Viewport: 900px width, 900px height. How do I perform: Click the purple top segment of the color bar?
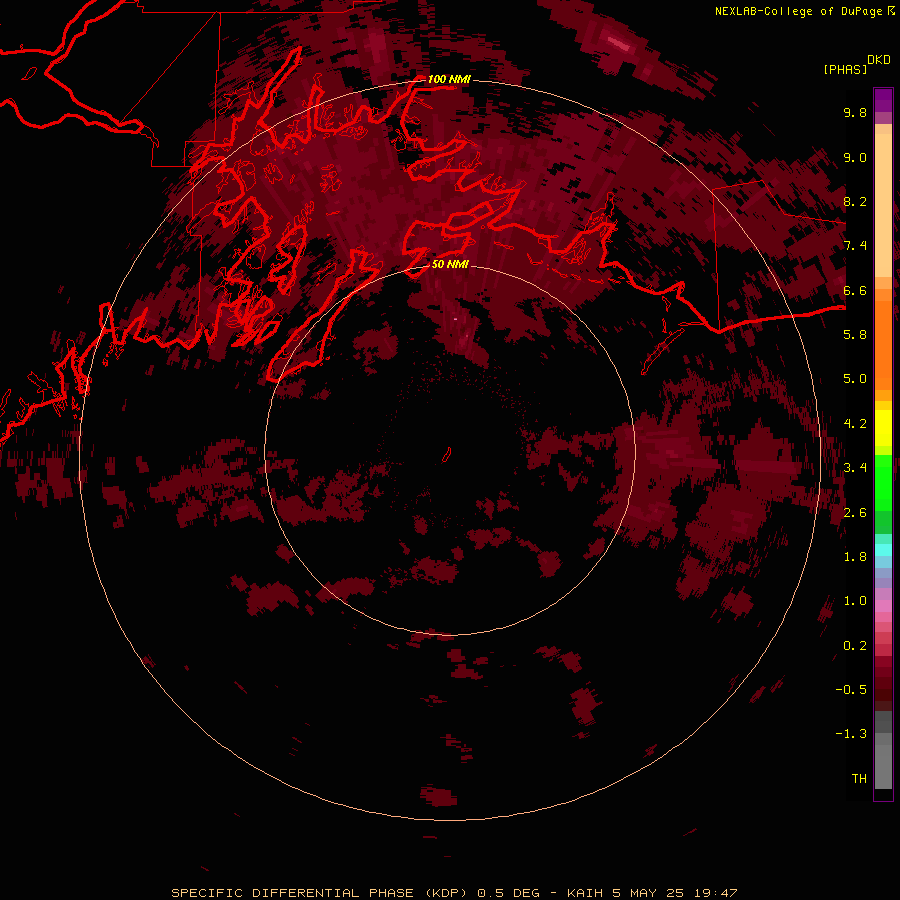(883, 100)
